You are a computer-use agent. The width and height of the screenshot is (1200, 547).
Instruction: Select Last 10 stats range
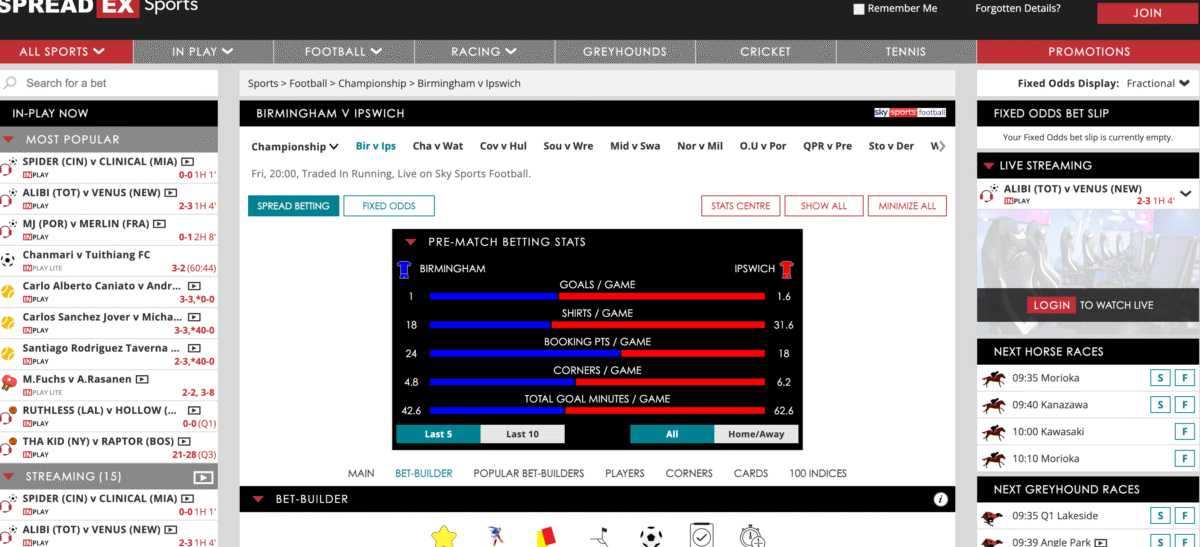(523, 434)
